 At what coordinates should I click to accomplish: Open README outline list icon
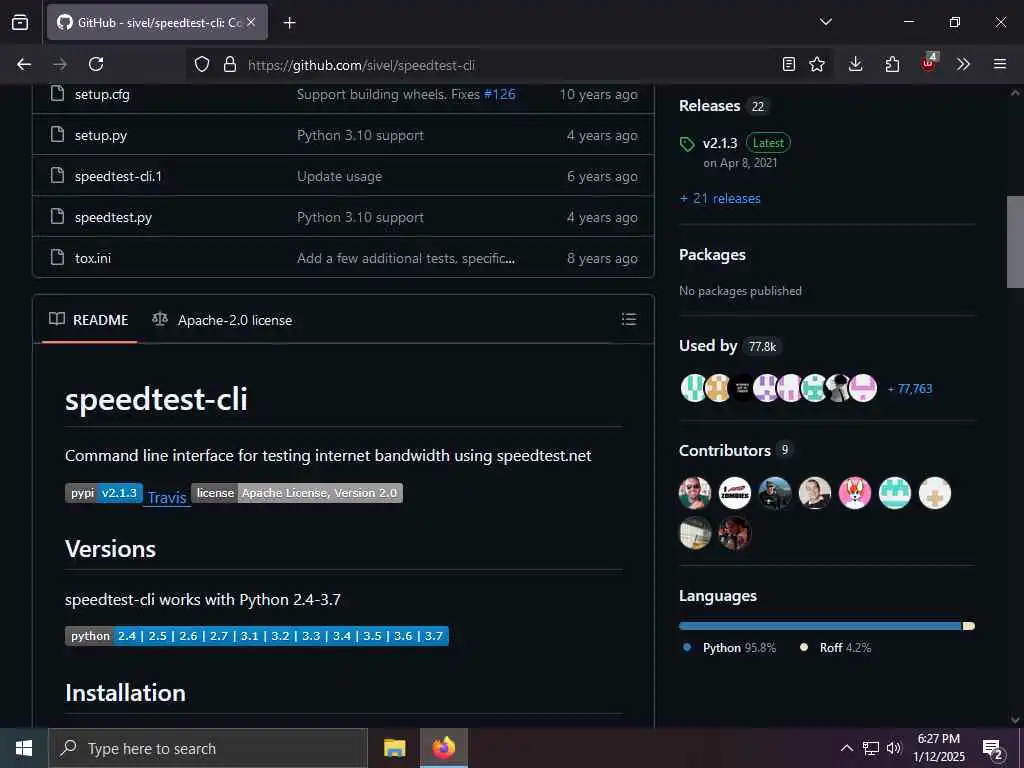(629, 319)
